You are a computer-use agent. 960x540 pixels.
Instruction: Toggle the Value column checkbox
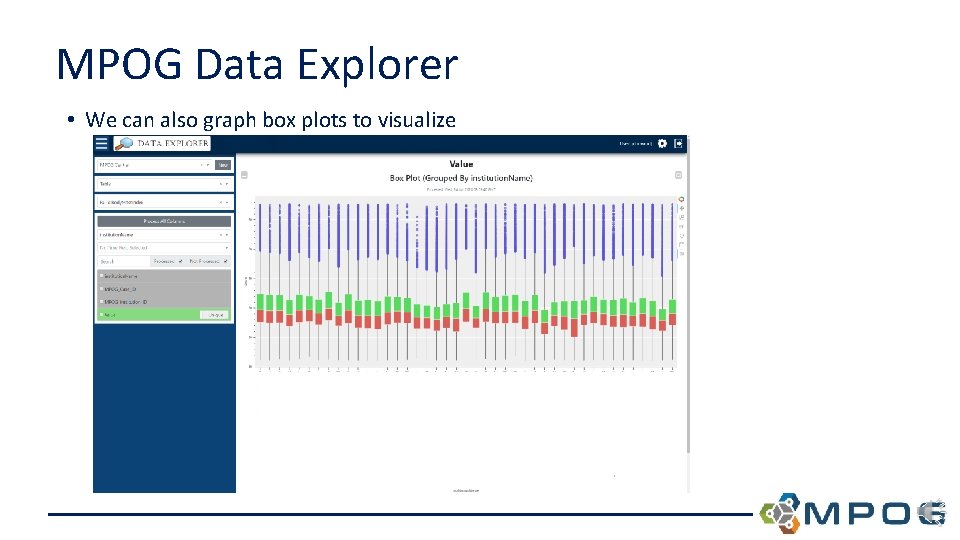(x=102, y=315)
